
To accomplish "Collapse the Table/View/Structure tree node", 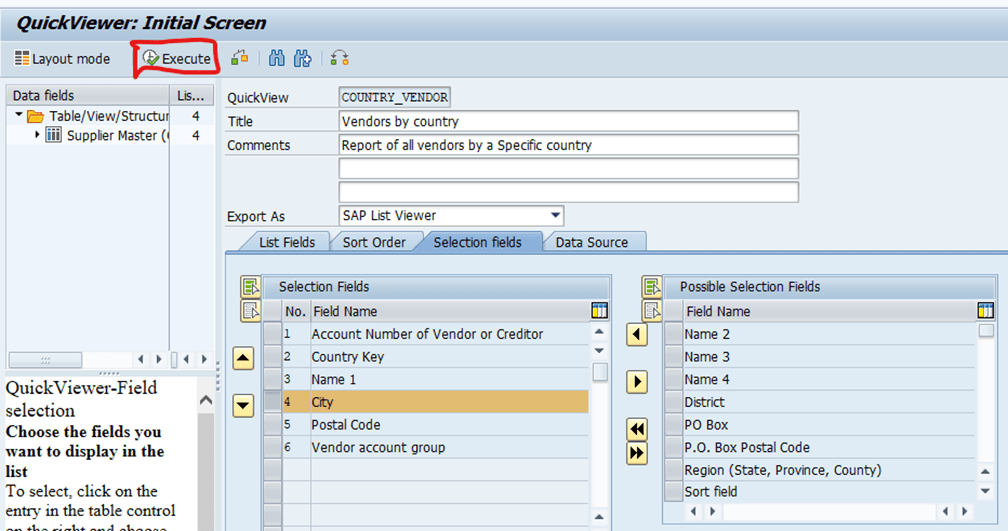I will click(19, 115).
